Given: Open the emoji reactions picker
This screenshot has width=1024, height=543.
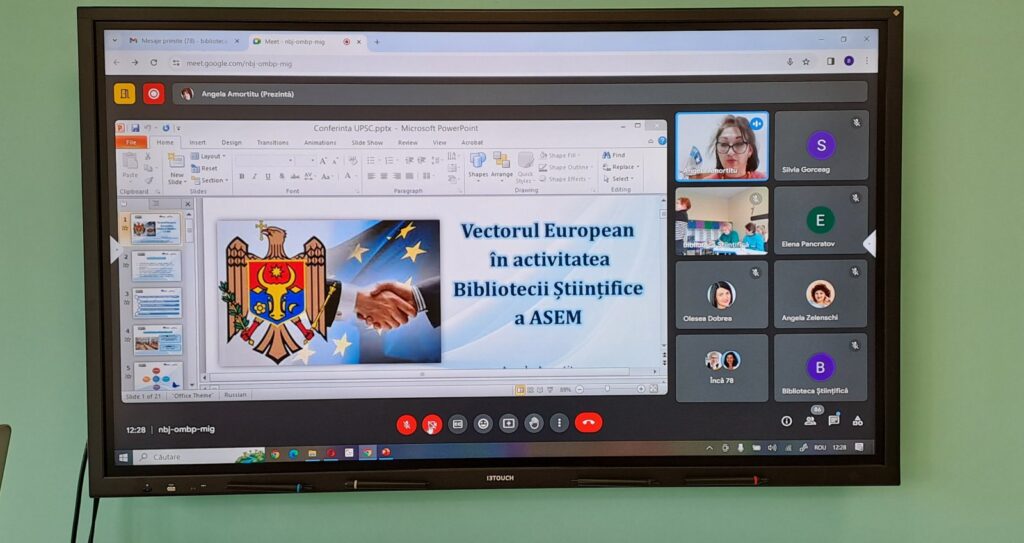Looking at the screenshot, I should 484,424.
